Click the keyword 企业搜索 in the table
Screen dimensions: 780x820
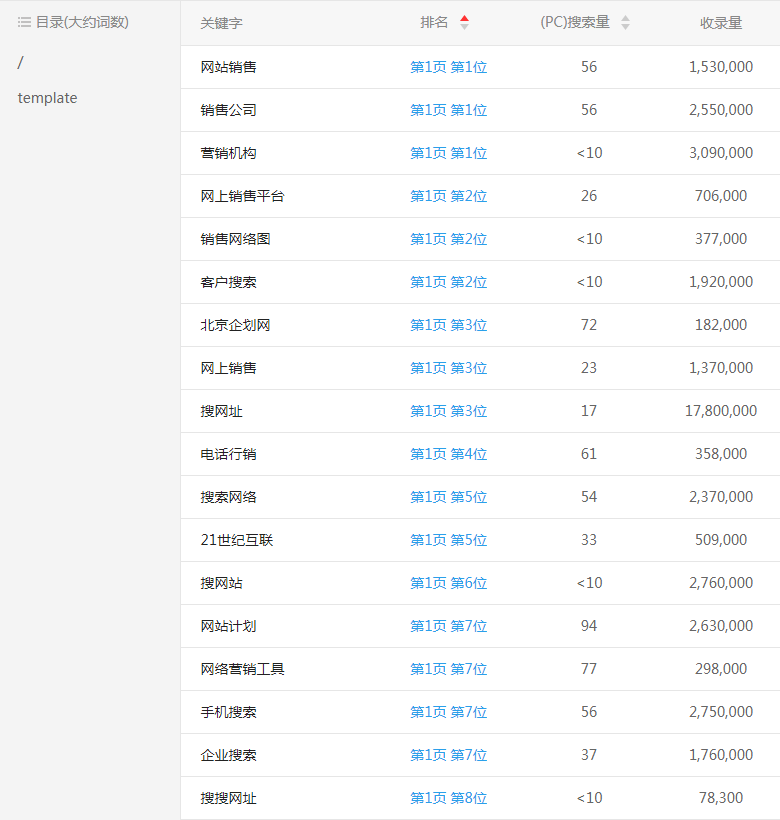click(x=228, y=755)
